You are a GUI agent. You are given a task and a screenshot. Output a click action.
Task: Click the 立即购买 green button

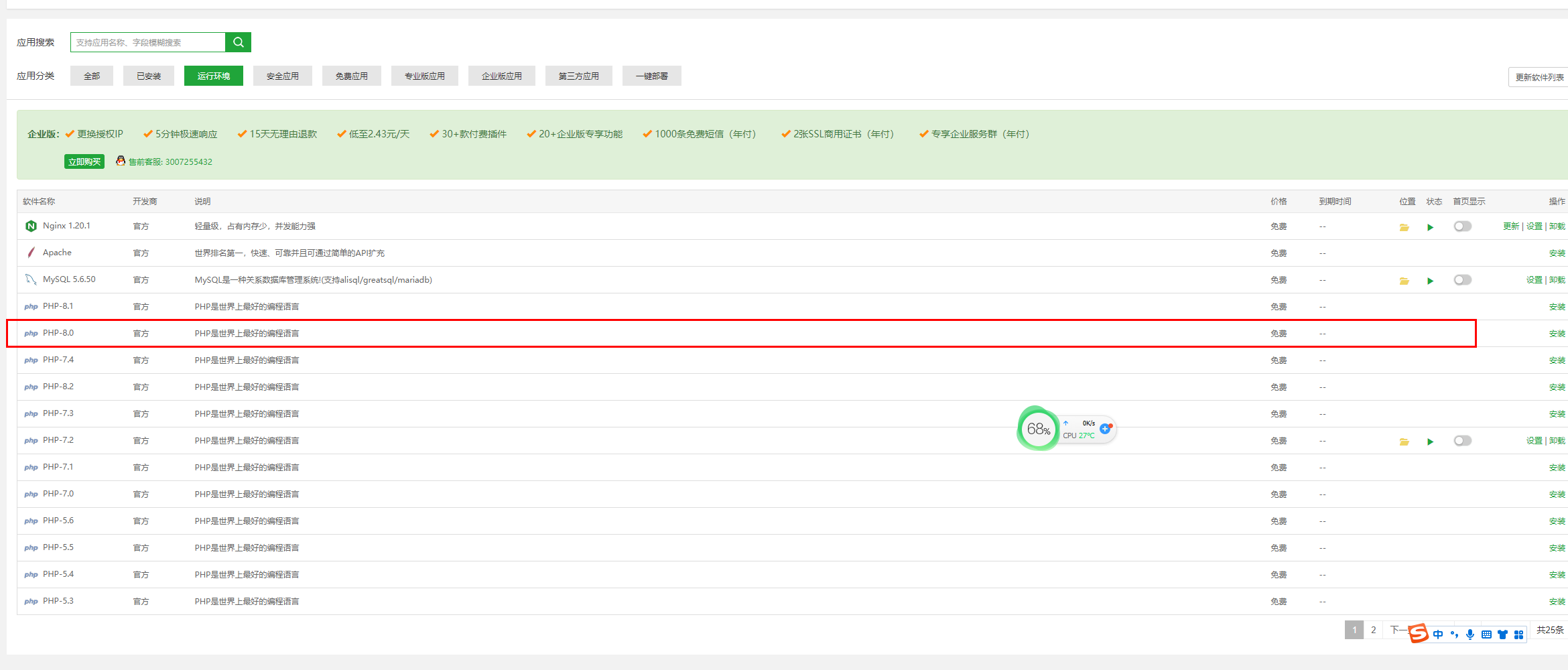84,161
